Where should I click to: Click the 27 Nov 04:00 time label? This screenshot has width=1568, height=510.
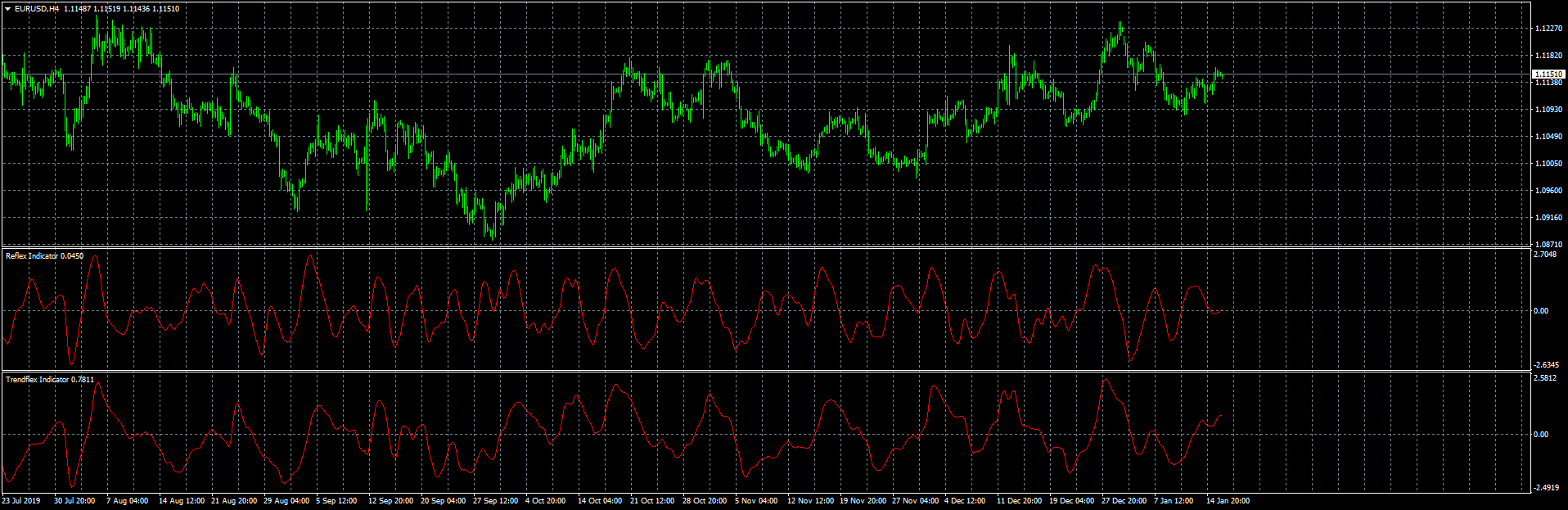[915, 501]
